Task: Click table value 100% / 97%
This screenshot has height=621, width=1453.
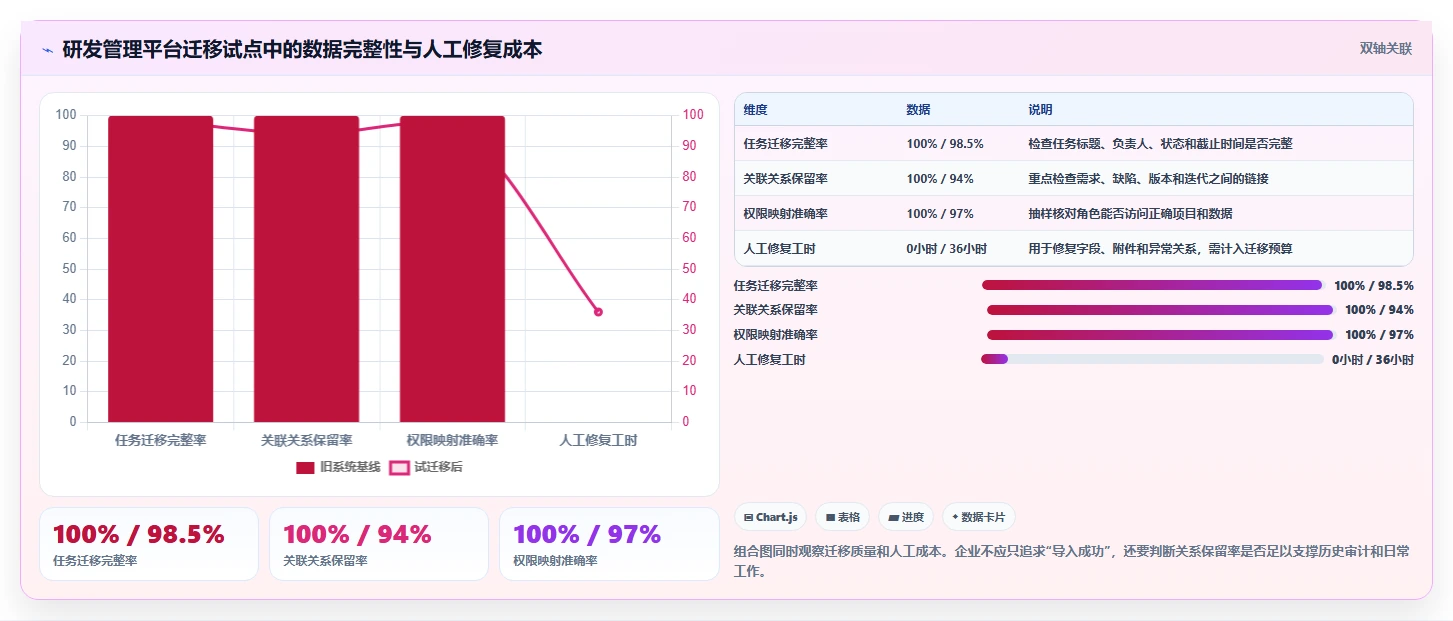Action: click(x=940, y=213)
